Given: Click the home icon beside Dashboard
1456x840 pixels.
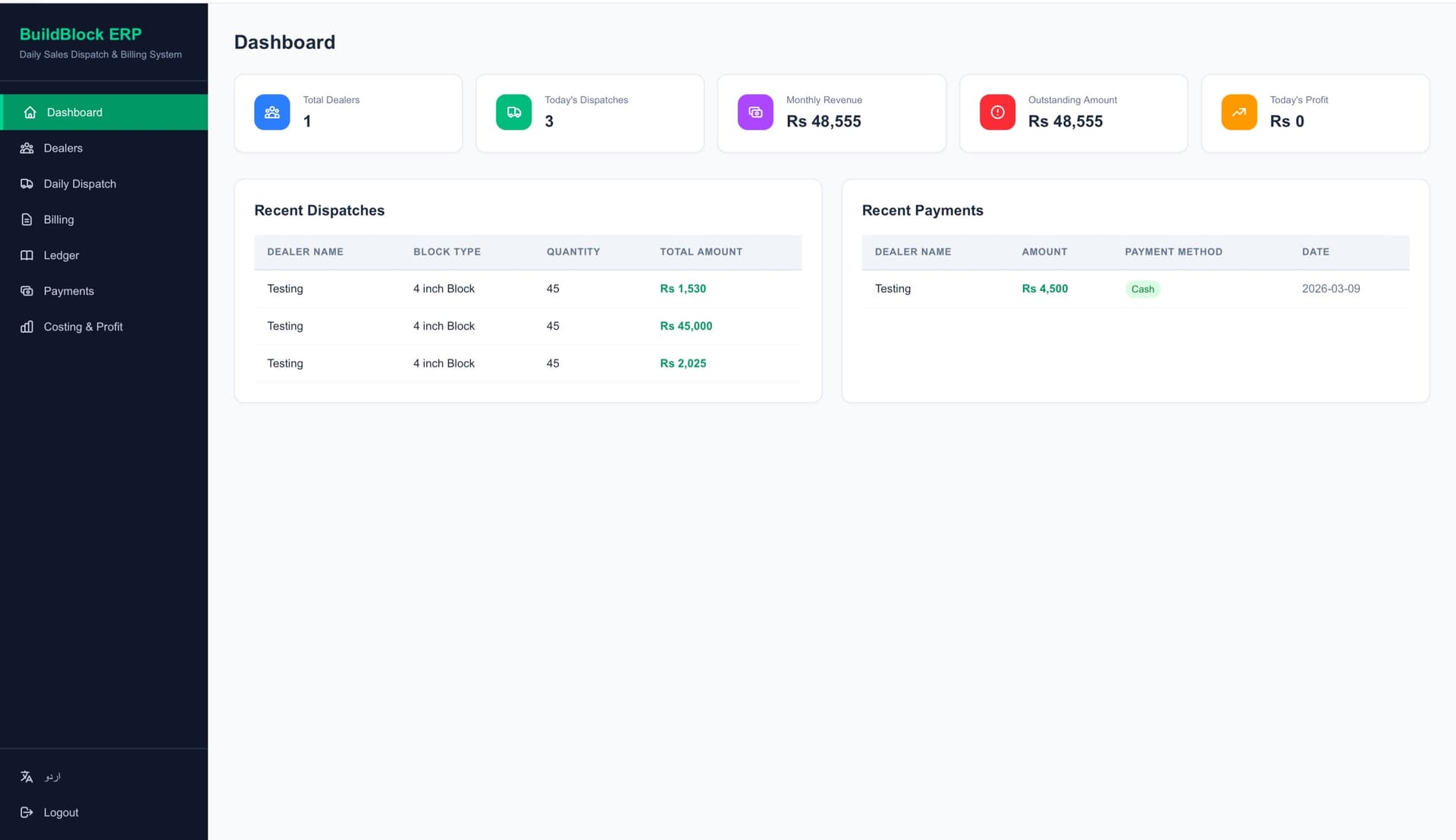Looking at the screenshot, I should [x=30, y=112].
